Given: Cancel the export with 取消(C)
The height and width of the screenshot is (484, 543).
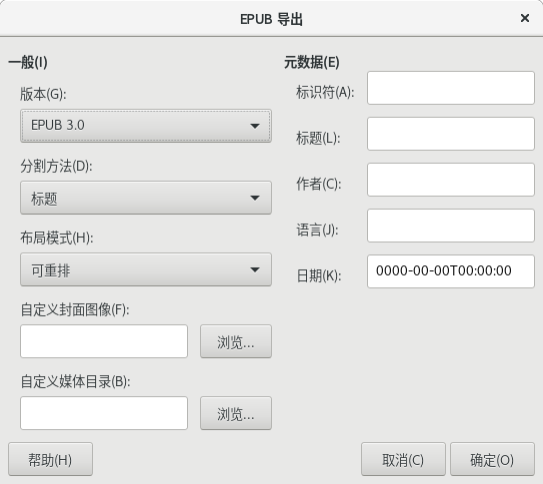Looking at the screenshot, I should pos(403,459).
